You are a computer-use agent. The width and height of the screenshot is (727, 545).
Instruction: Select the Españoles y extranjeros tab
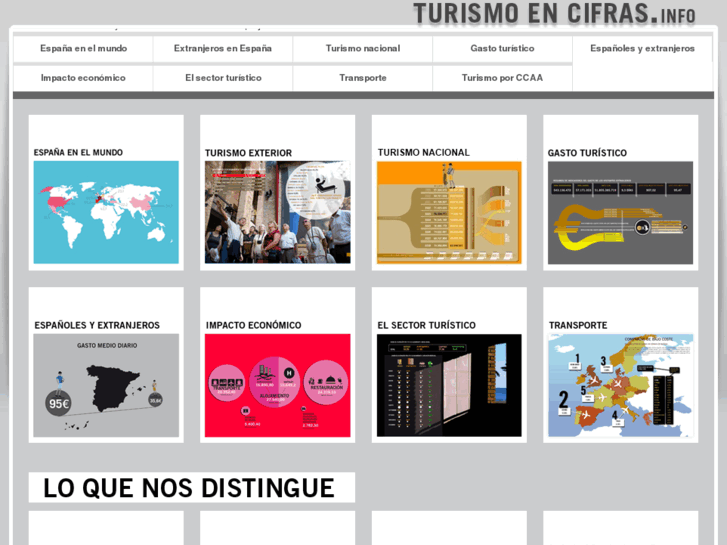click(642, 49)
